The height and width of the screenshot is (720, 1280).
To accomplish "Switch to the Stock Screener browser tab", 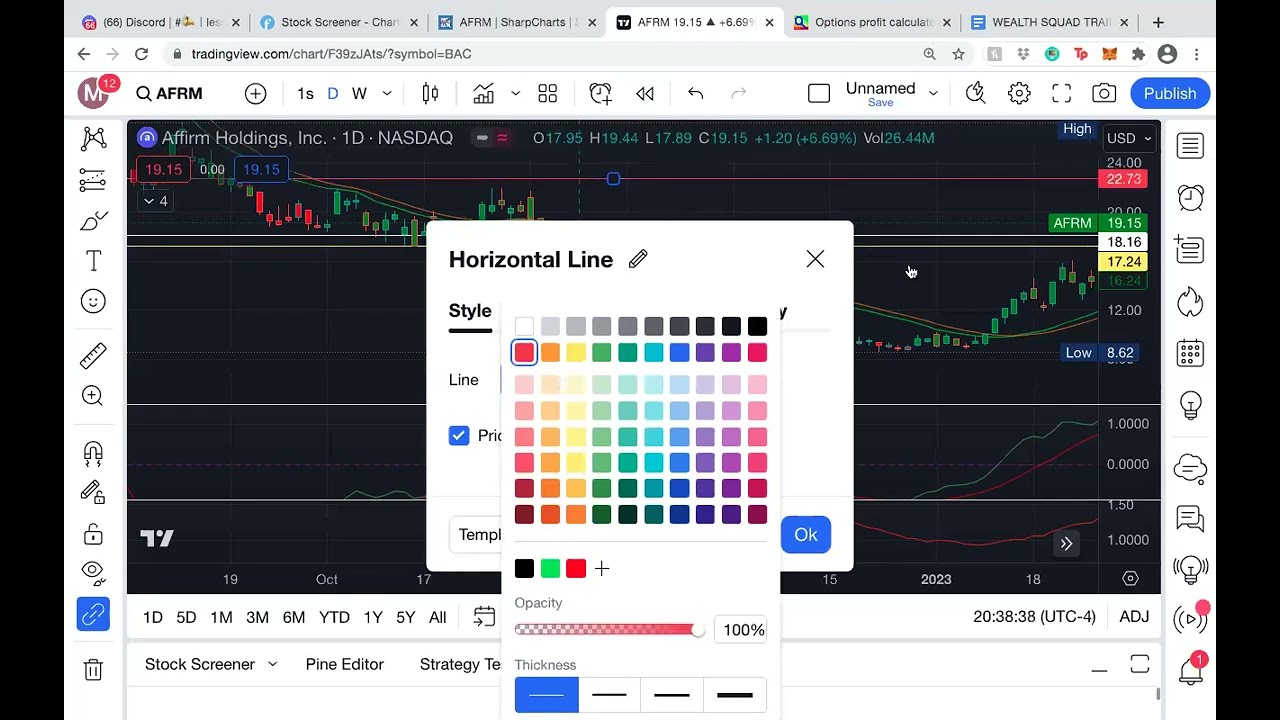I will click(x=340, y=22).
